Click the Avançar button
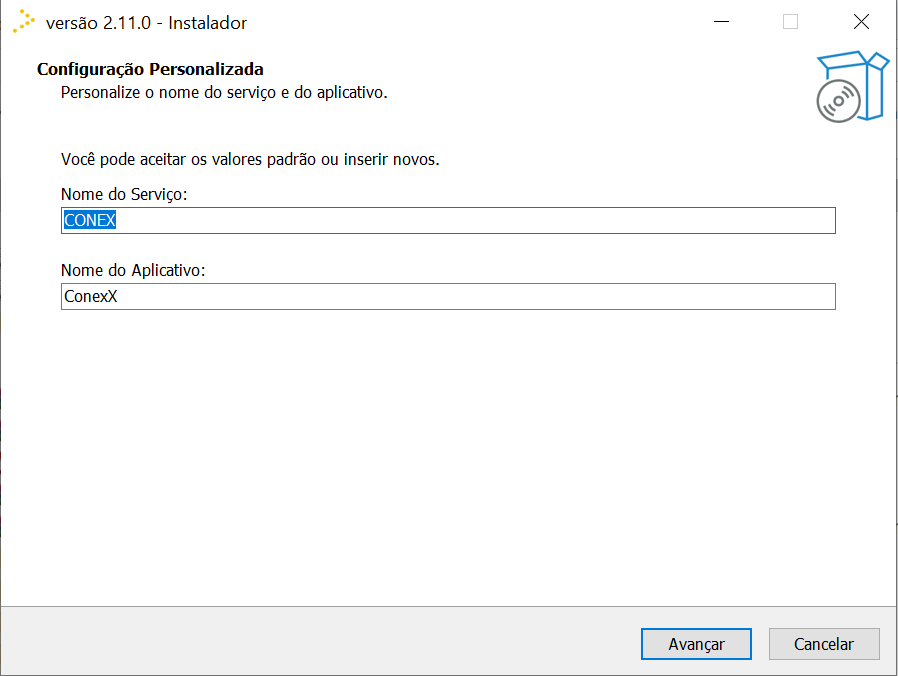The height and width of the screenshot is (676, 898). pyautogui.click(x=696, y=644)
